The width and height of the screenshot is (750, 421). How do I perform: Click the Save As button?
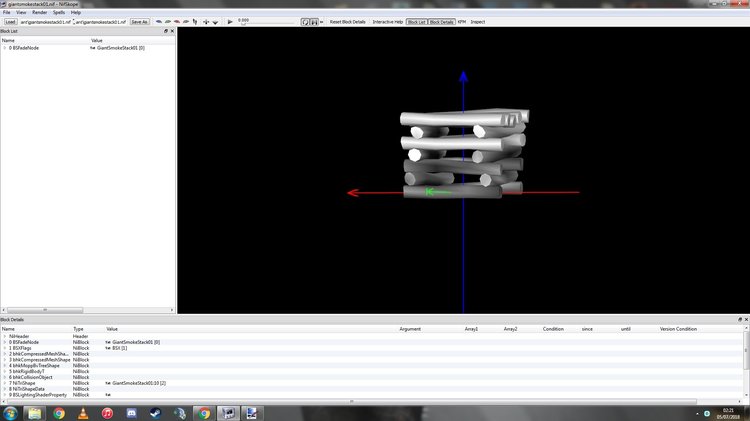pyautogui.click(x=139, y=22)
